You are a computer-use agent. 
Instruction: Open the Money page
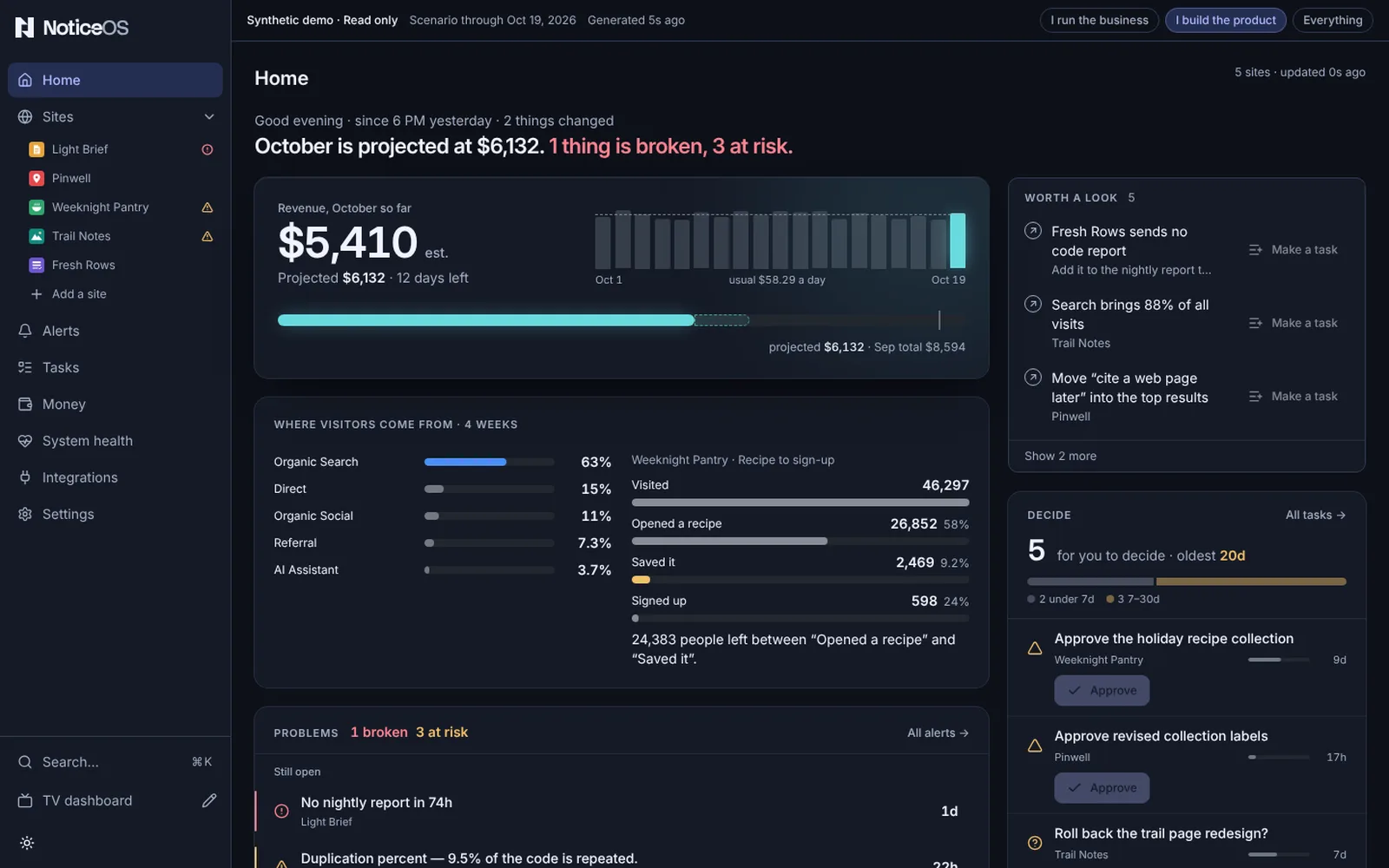tap(115, 404)
